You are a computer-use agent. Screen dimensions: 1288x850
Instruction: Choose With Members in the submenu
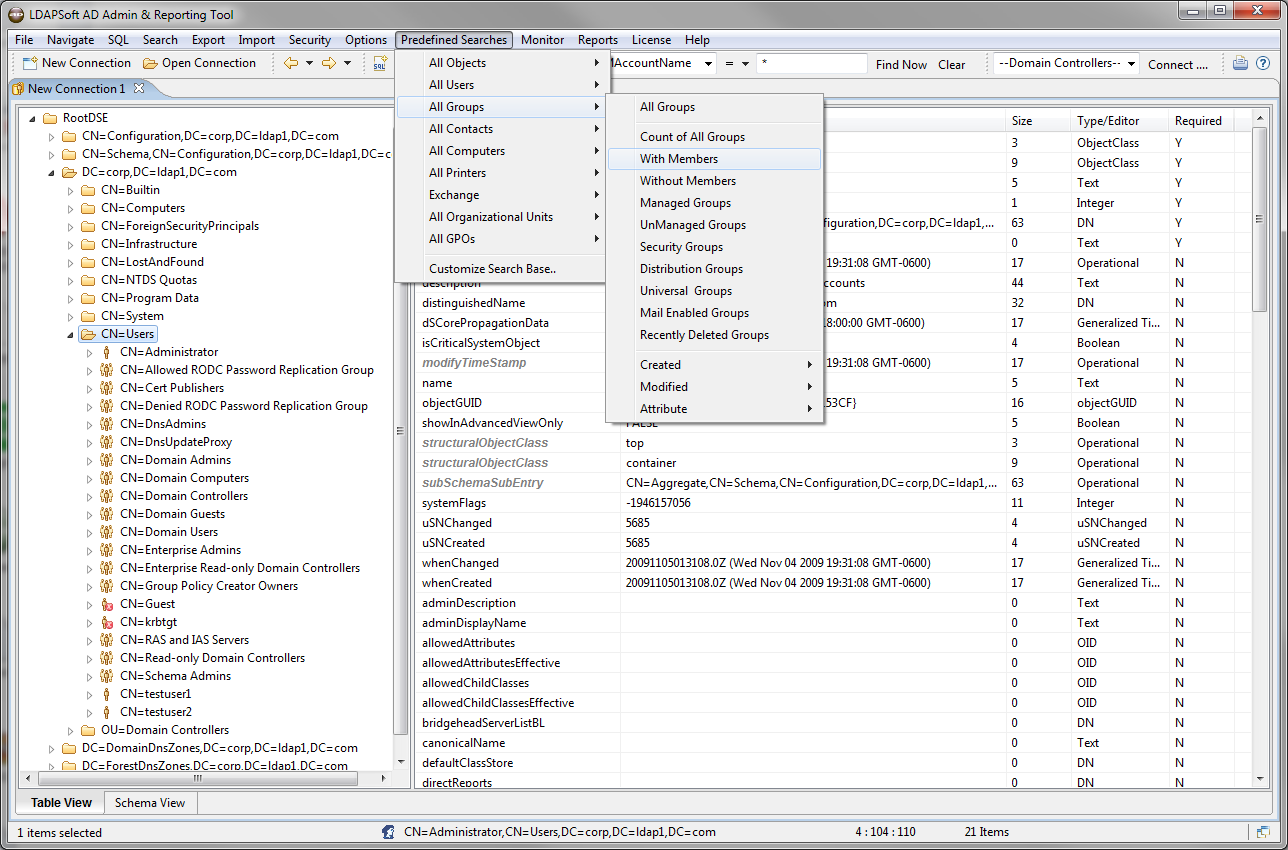tap(714, 159)
